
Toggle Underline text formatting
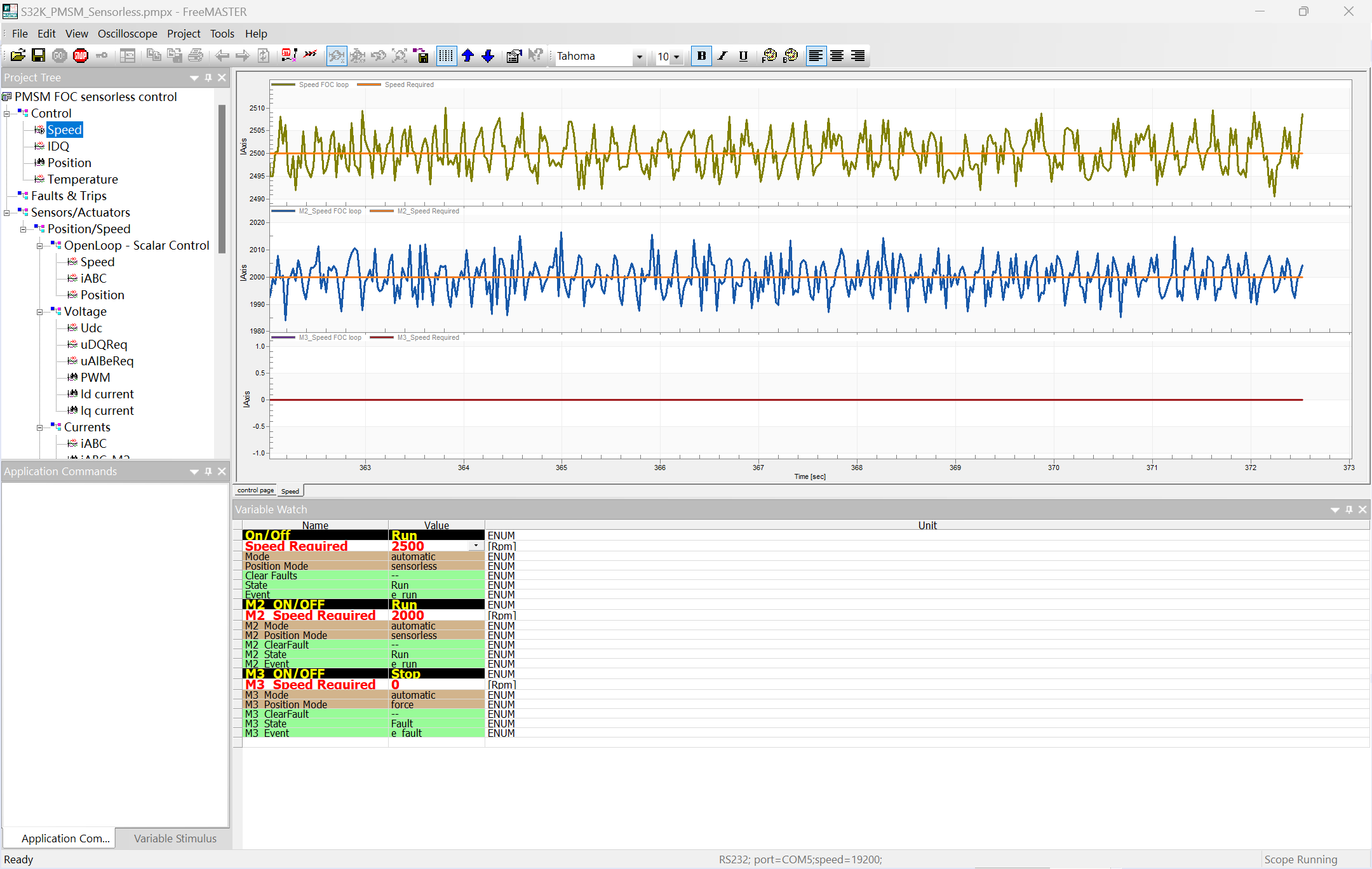click(x=743, y=56)
